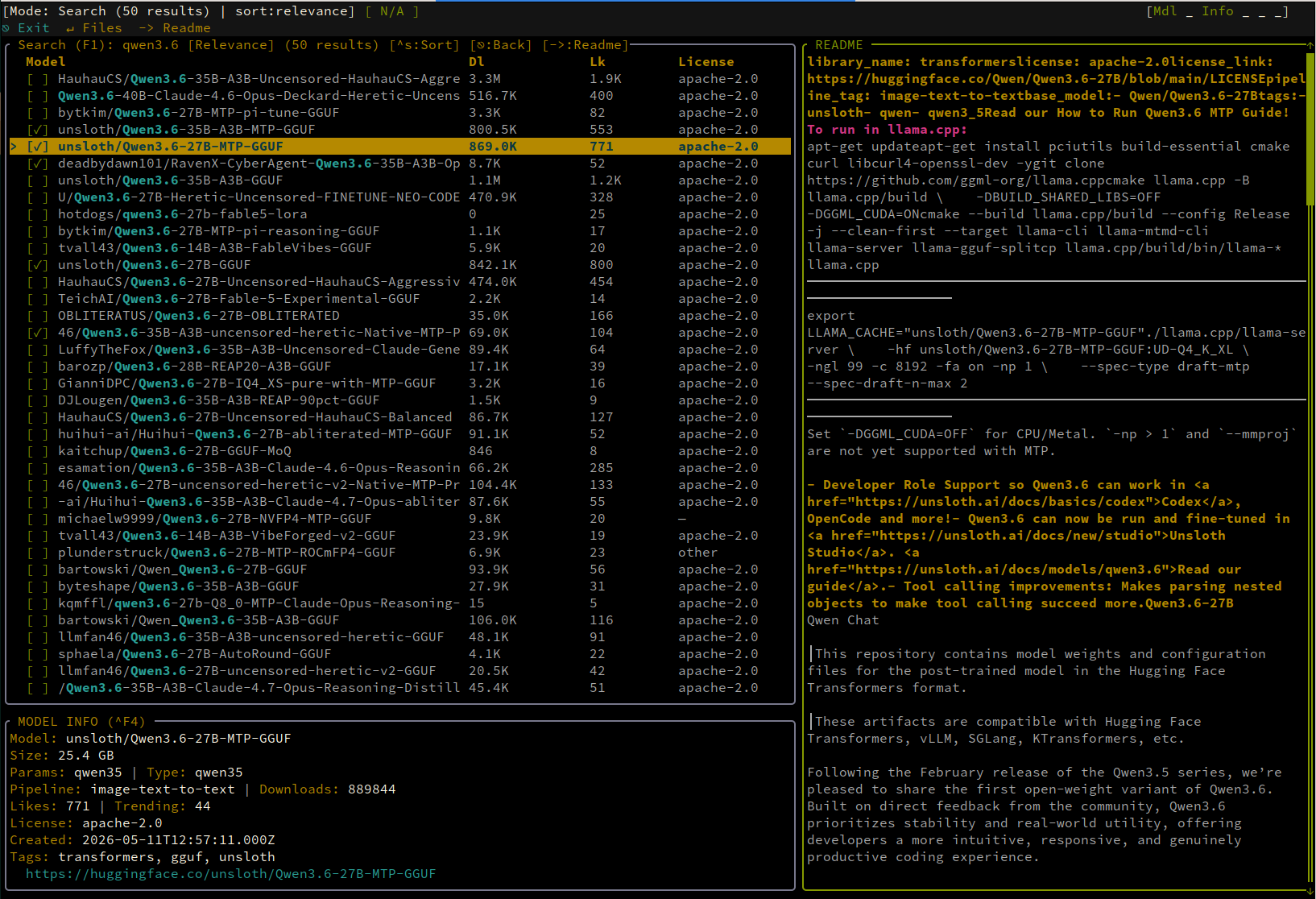Image resolution: width=1316 pixels, height=899 pixels.
Task: Select bartowski/Qwen_Qwen3.6-35B-A3B-GGUF row
Action: pyautogui.click(x=400, y=620)
